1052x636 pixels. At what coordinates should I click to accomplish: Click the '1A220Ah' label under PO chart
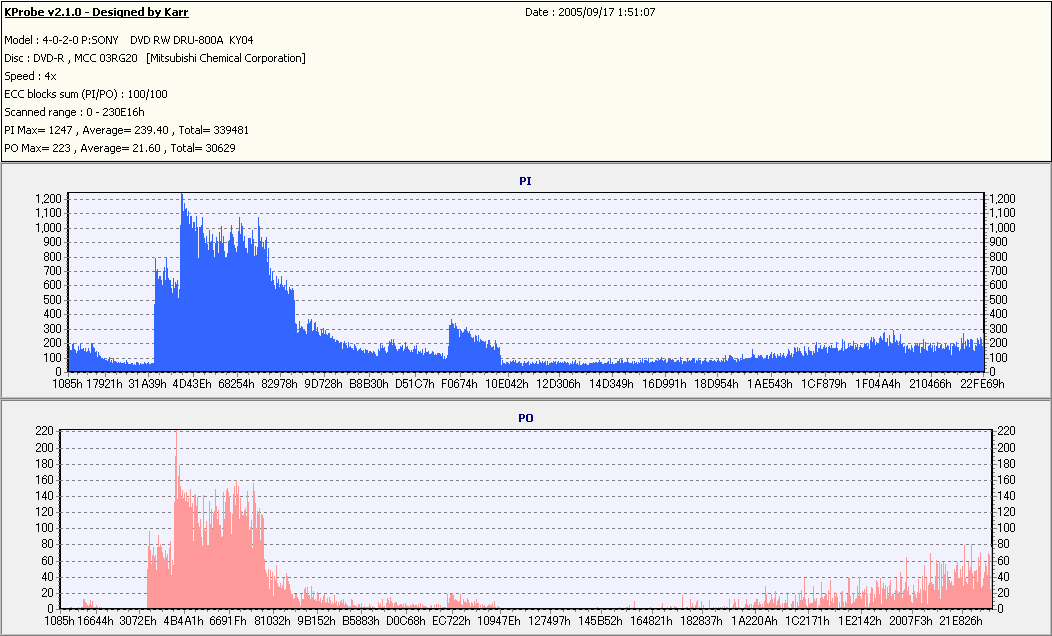[754, 621]
